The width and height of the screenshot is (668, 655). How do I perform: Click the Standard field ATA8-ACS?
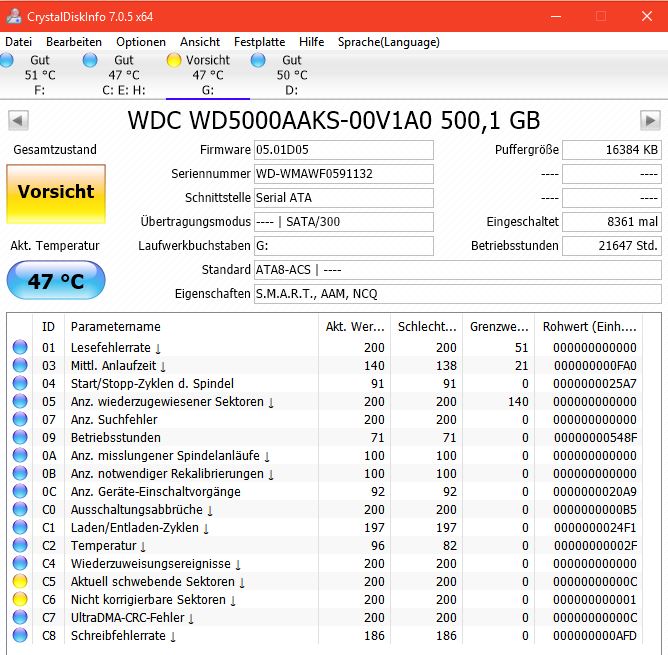point(458,270)
